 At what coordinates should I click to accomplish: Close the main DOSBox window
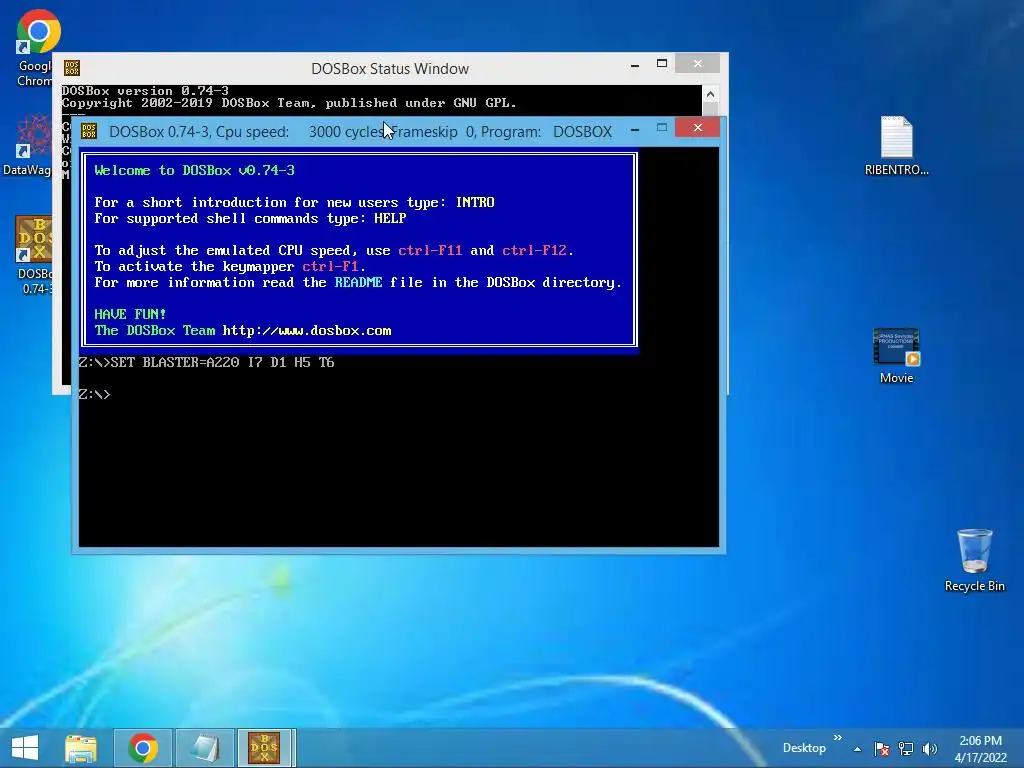(x=697, y=127)
